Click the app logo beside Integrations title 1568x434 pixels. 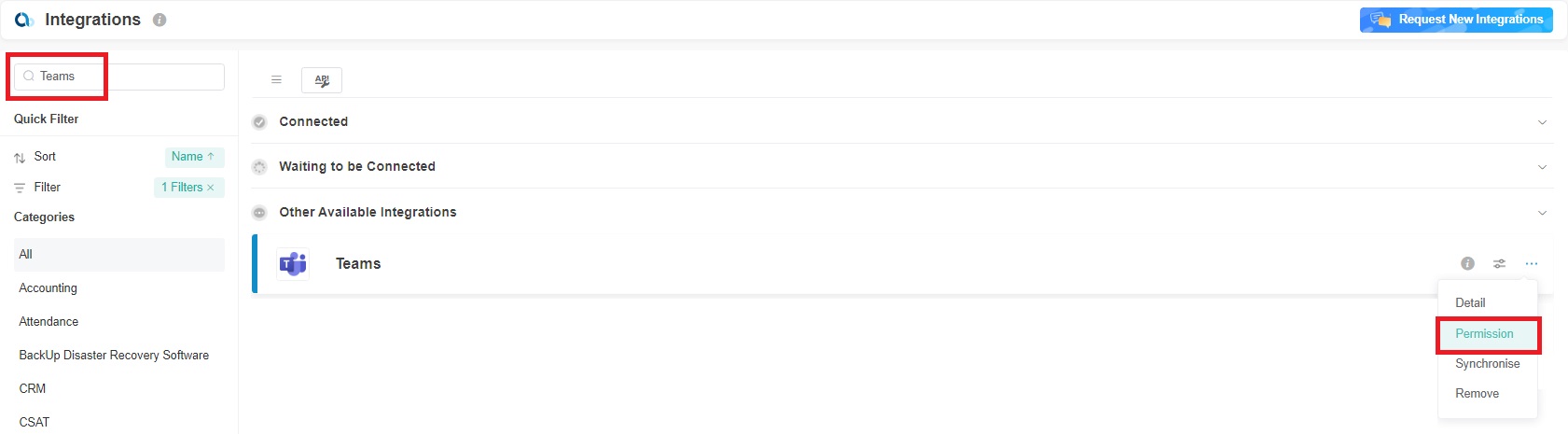[x=23, y=20]
